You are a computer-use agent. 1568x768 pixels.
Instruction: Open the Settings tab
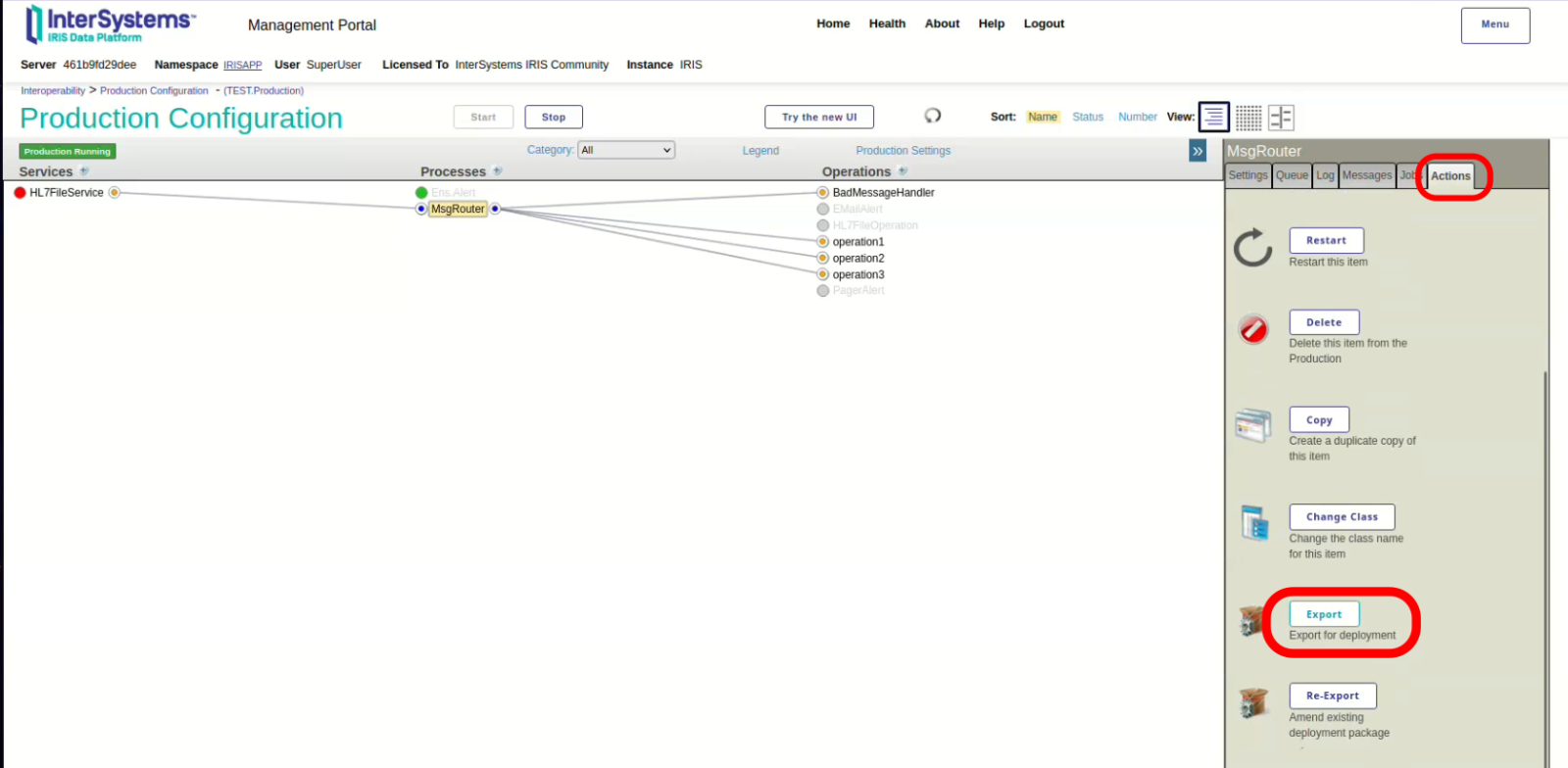[x=1248, y=175]
